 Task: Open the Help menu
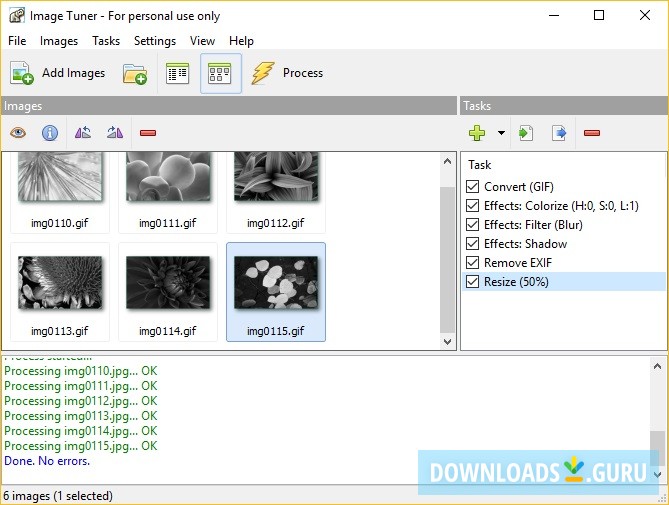pos(241,41)
